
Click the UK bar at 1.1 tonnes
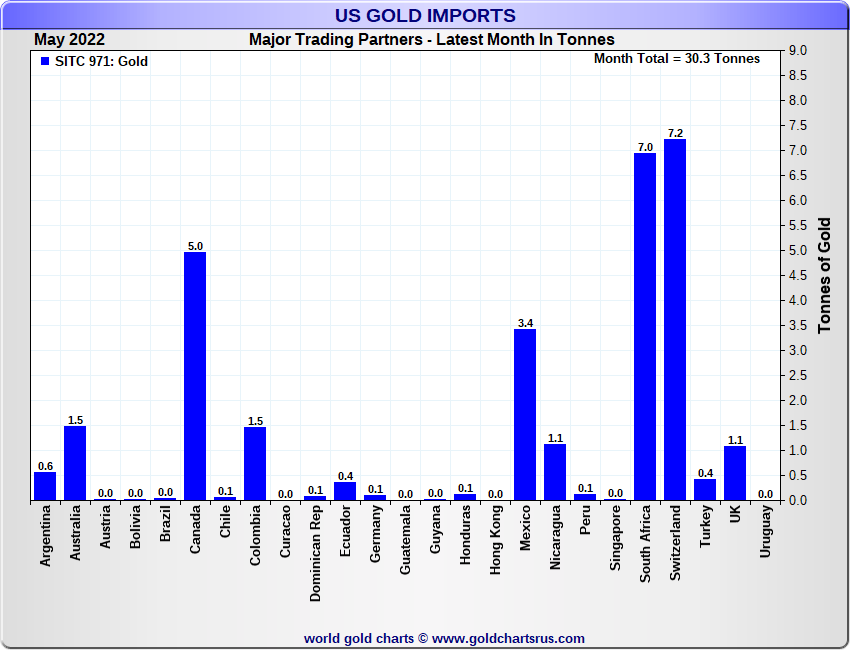click(735, 473)
